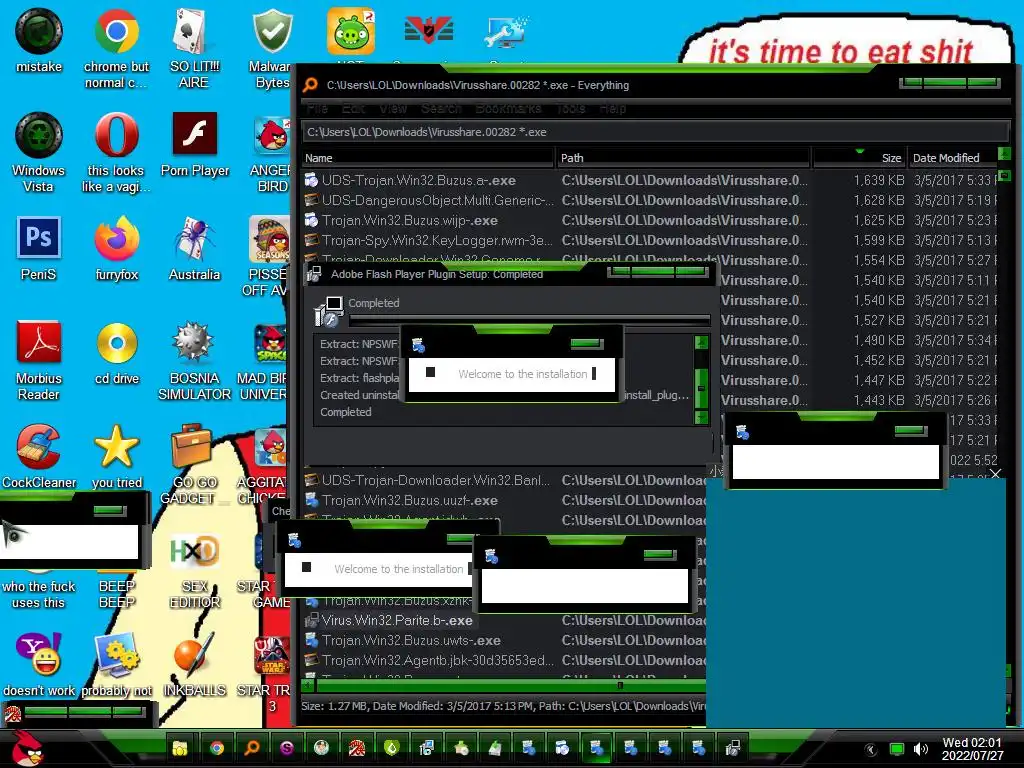1024x768 pixels.
Task: Open the Bookmarks menu in Everything
Action: coord(508,108)
